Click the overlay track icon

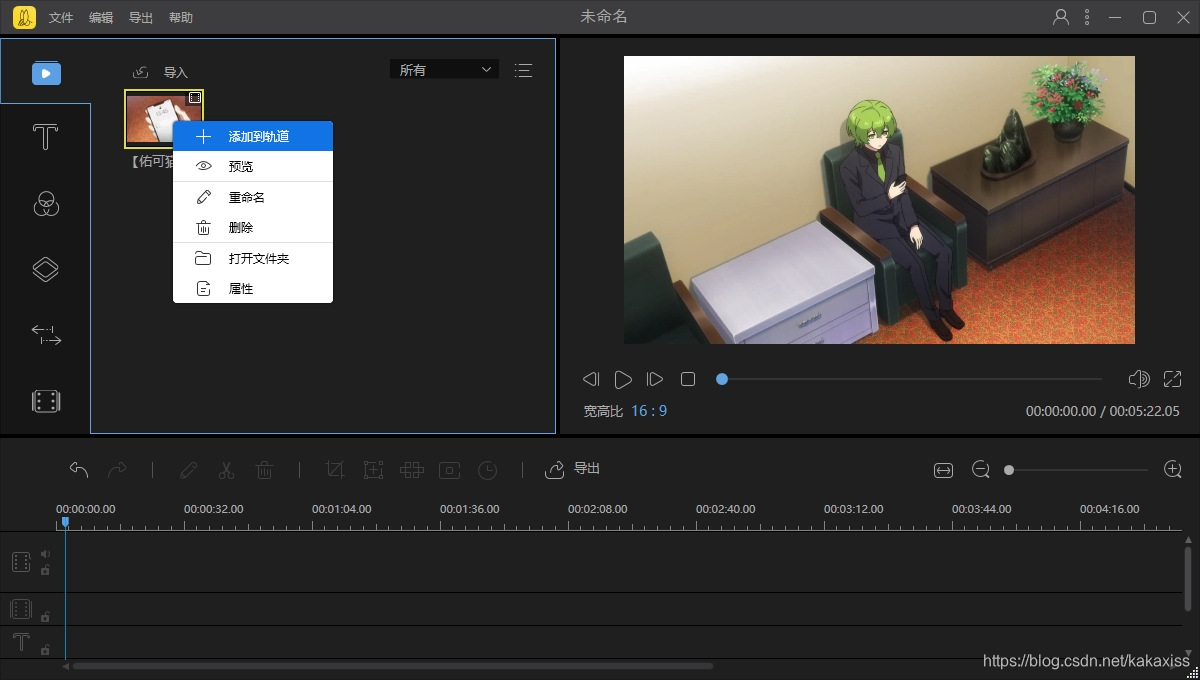click(x=21, y=609)
